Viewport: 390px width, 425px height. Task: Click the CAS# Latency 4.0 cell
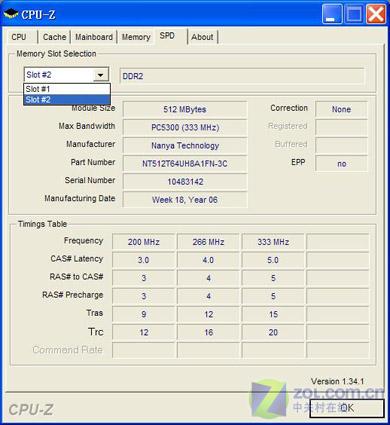click(x=208, y=260)
